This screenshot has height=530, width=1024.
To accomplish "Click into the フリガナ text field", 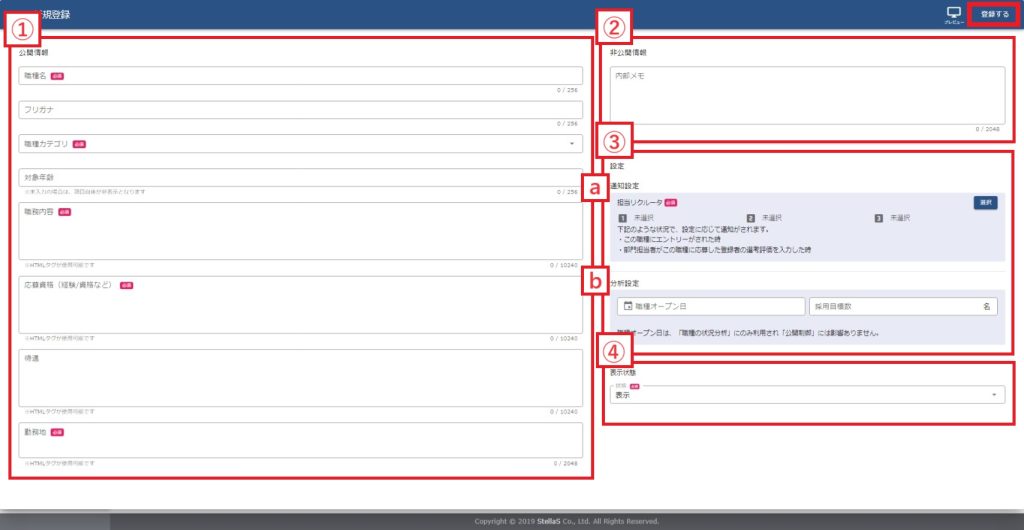I will (300, 109).
